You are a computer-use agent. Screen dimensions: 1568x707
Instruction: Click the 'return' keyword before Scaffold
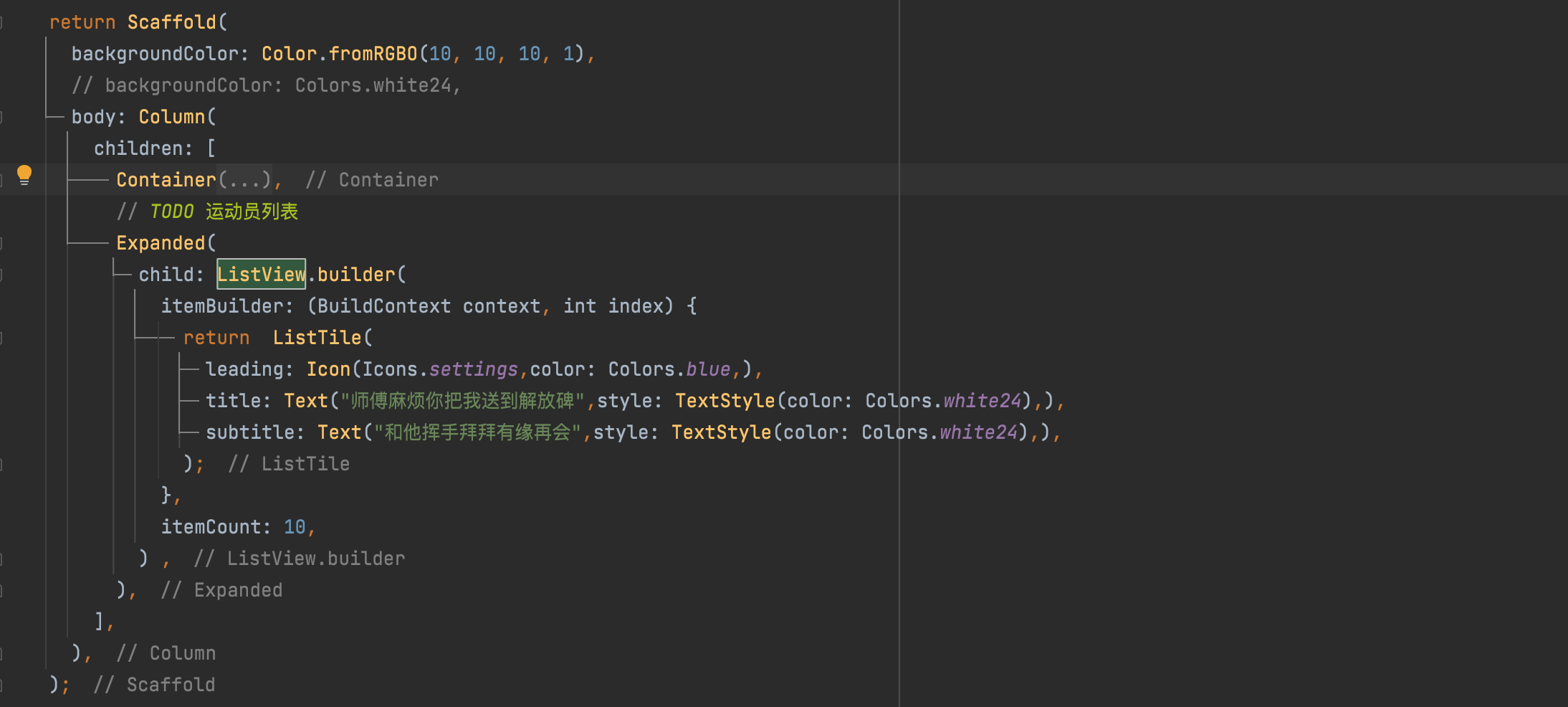pos(82,22)
